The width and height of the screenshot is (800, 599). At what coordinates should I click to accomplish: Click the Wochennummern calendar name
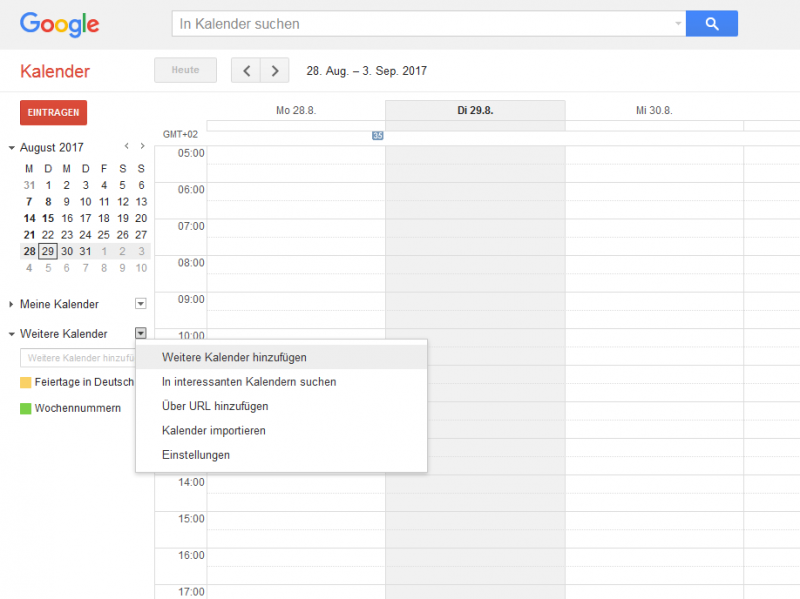(x=78, y=408)
